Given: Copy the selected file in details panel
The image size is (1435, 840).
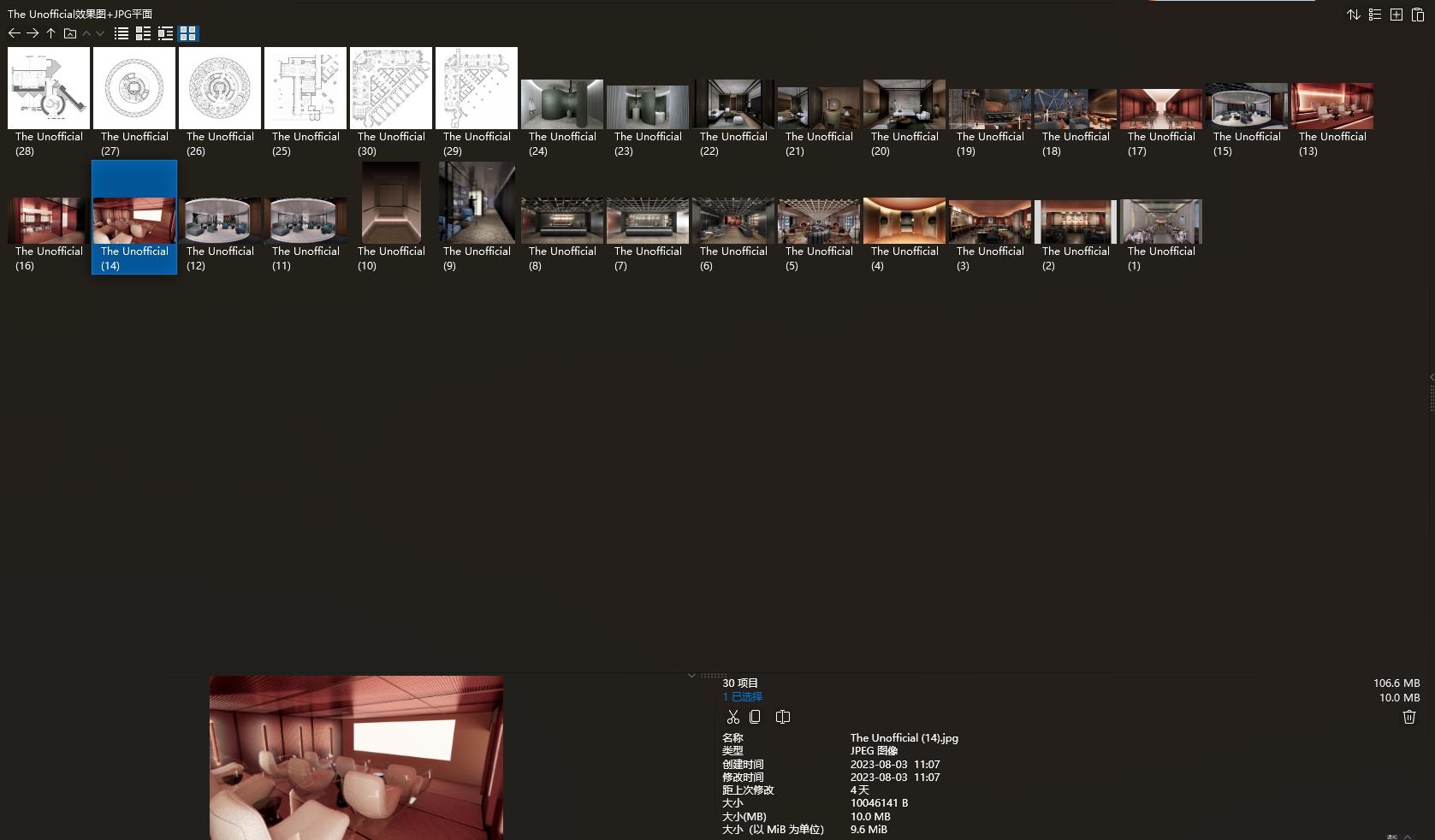Looking at the screenshot, I should pos(755,717).
